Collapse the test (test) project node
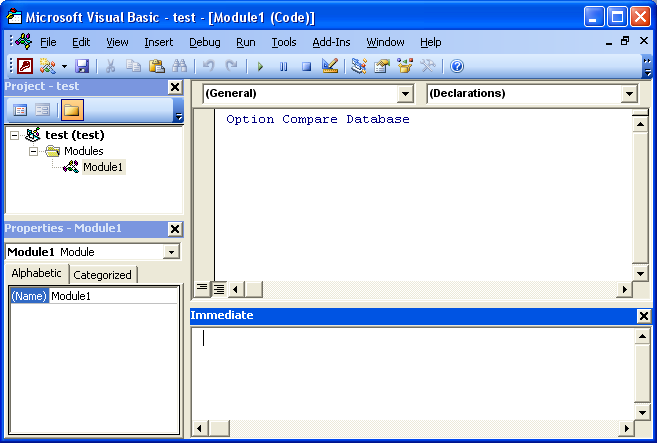This screenshot has width=657, height=443. (15, 135)
